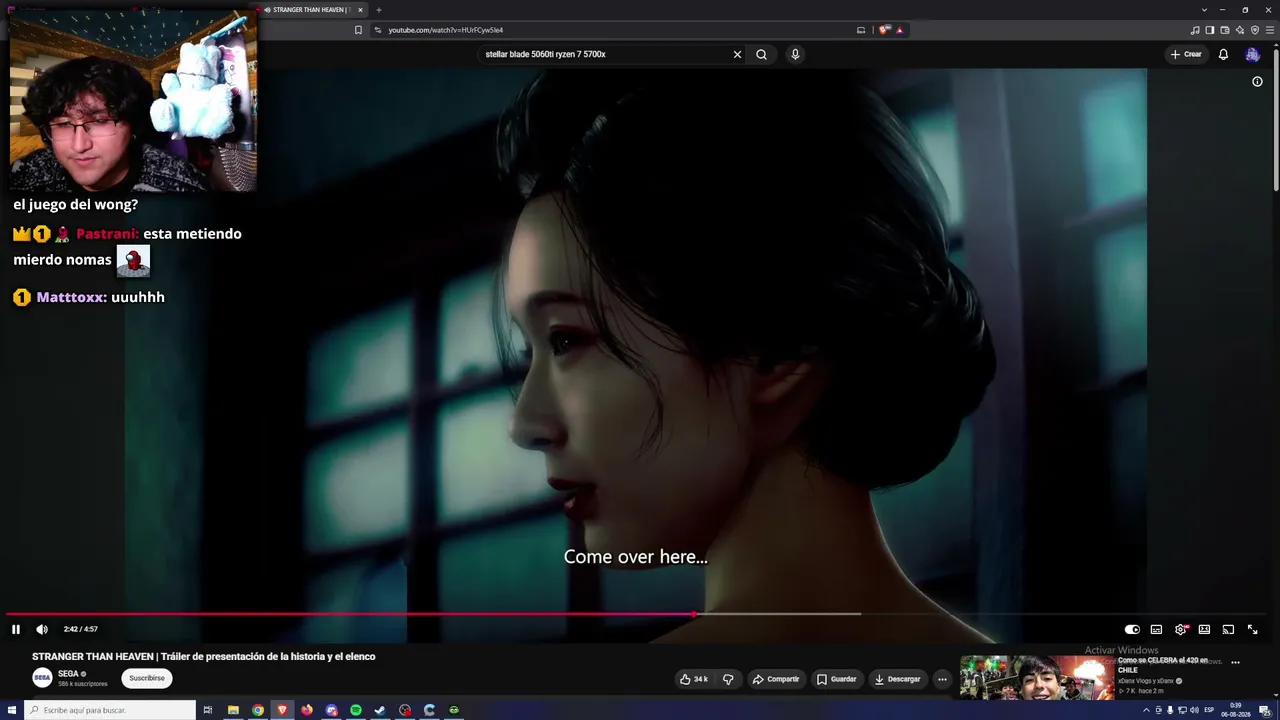The width and height of the screenshot is (1280, 720).
Task: Dislike the video
Action: [728, 679]
